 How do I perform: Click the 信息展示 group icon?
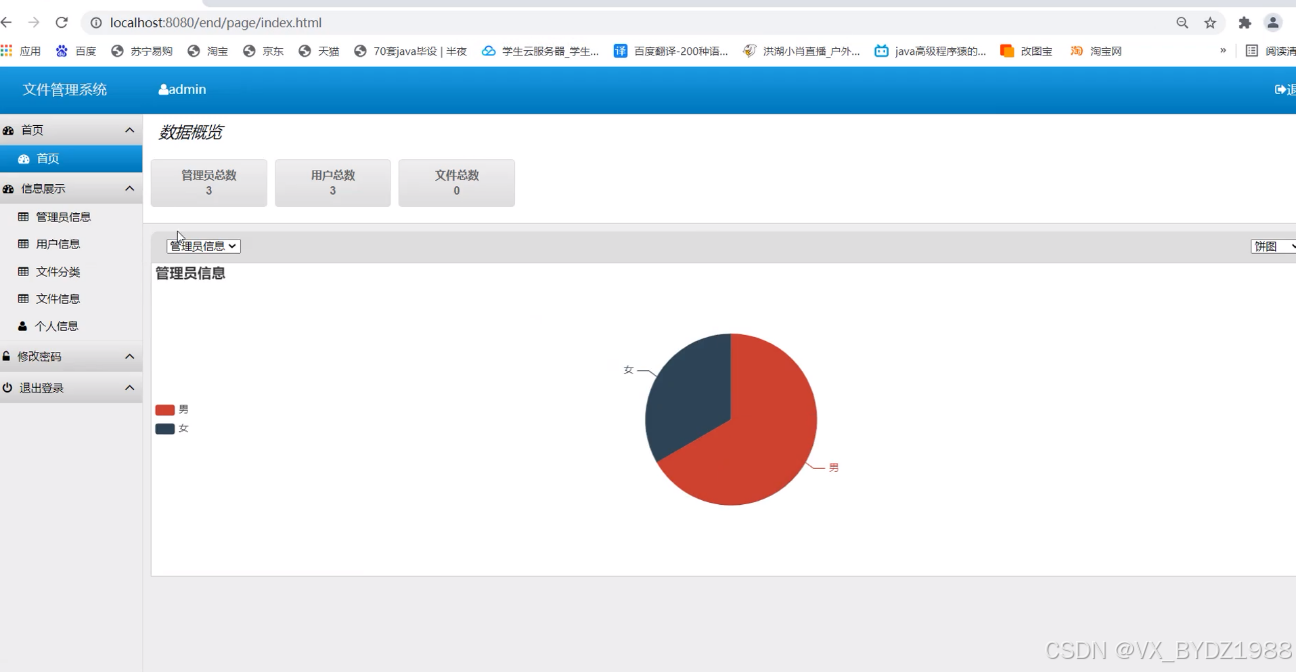point(8,189)
